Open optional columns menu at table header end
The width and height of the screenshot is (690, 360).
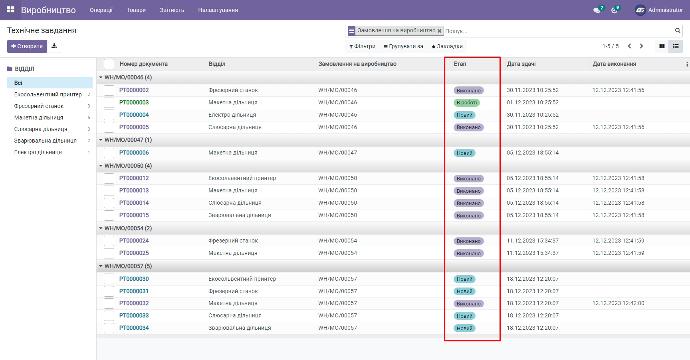coord(686,64)
